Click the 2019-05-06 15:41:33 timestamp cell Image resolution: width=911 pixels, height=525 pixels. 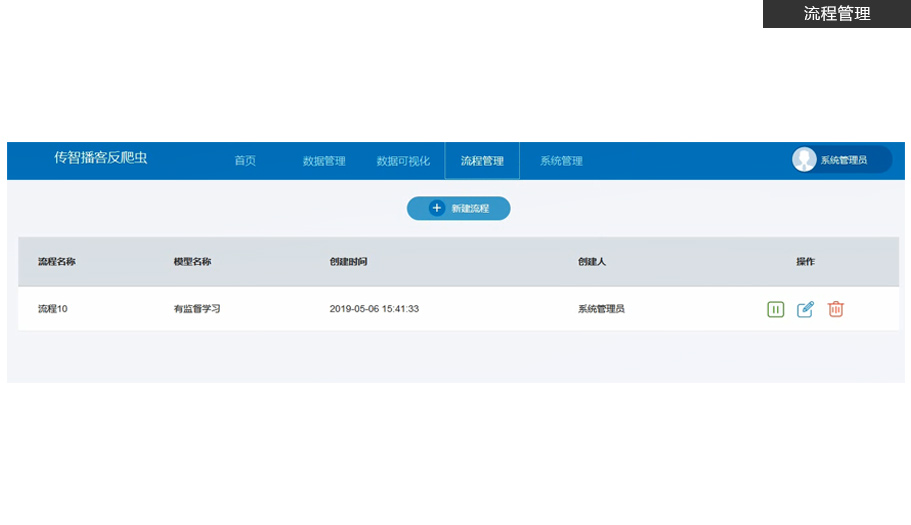click(374, 309)
